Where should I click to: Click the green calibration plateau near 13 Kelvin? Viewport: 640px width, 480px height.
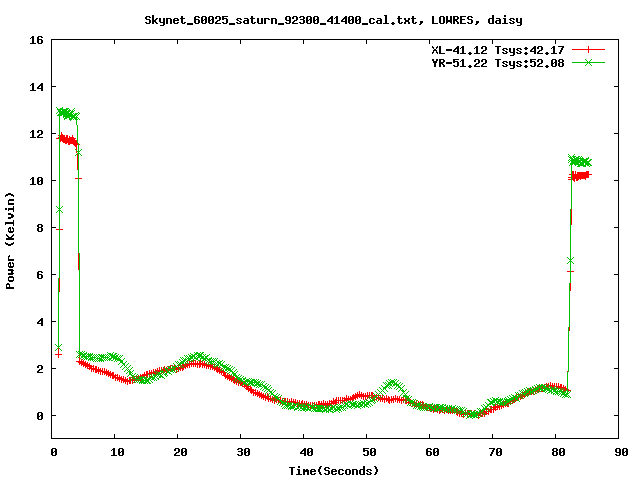pos(68,114)
